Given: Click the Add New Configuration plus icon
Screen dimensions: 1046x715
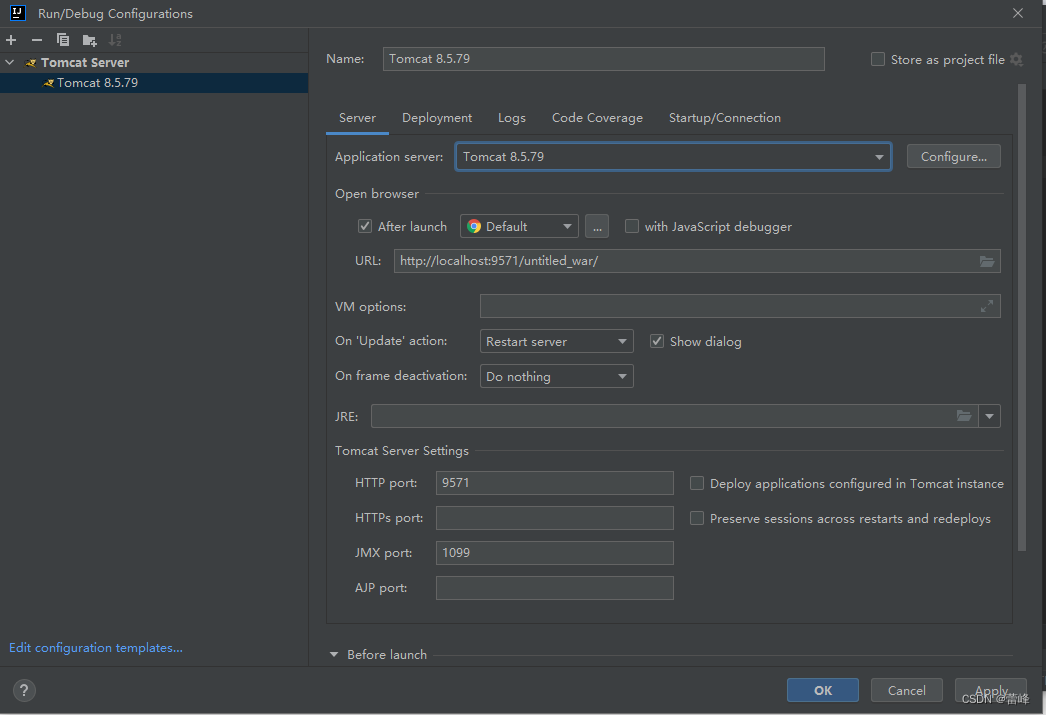Looking at the screenshot, I should pos(11,40).
